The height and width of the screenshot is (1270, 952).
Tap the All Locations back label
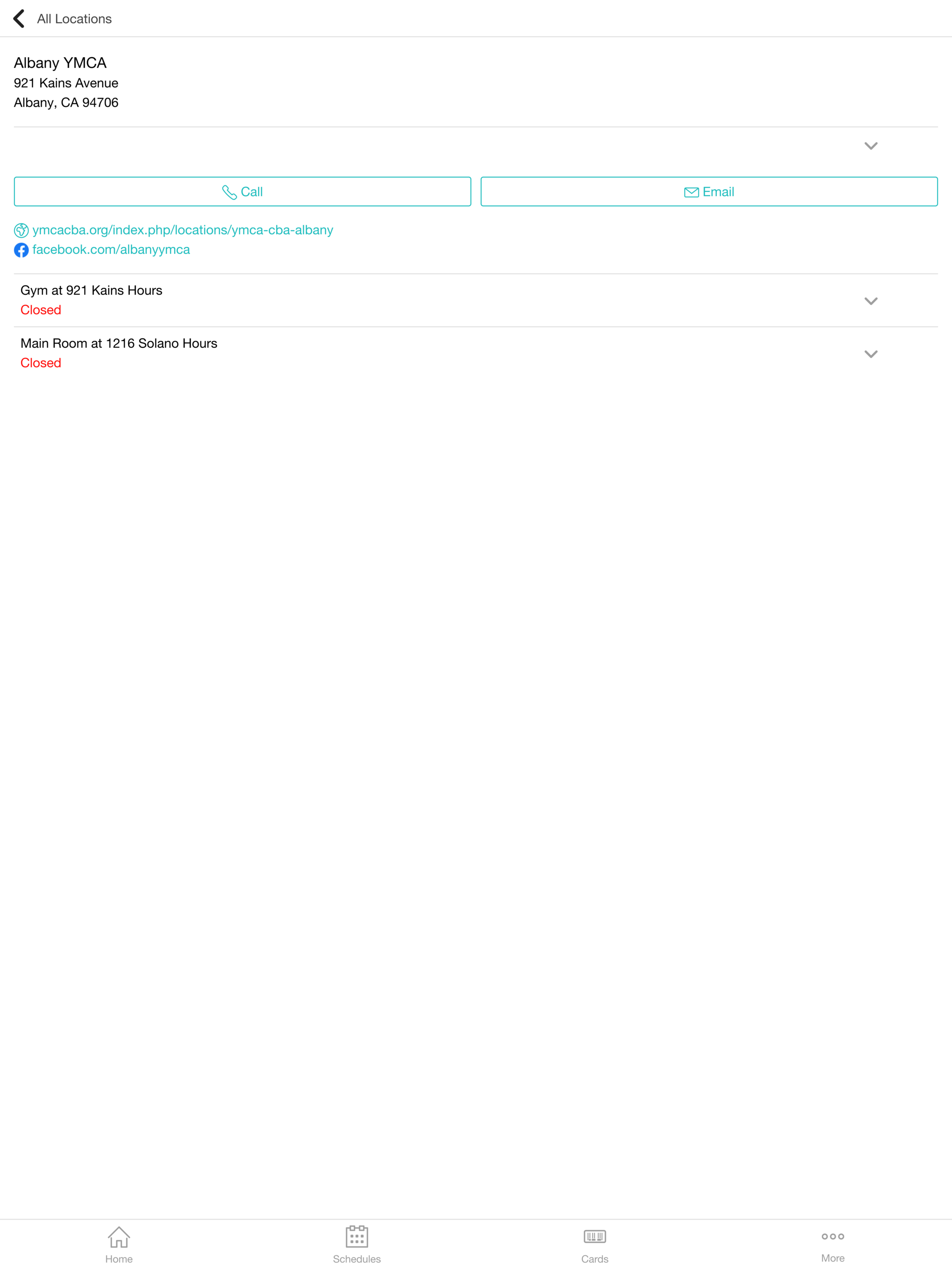click(x=74, y=19)
